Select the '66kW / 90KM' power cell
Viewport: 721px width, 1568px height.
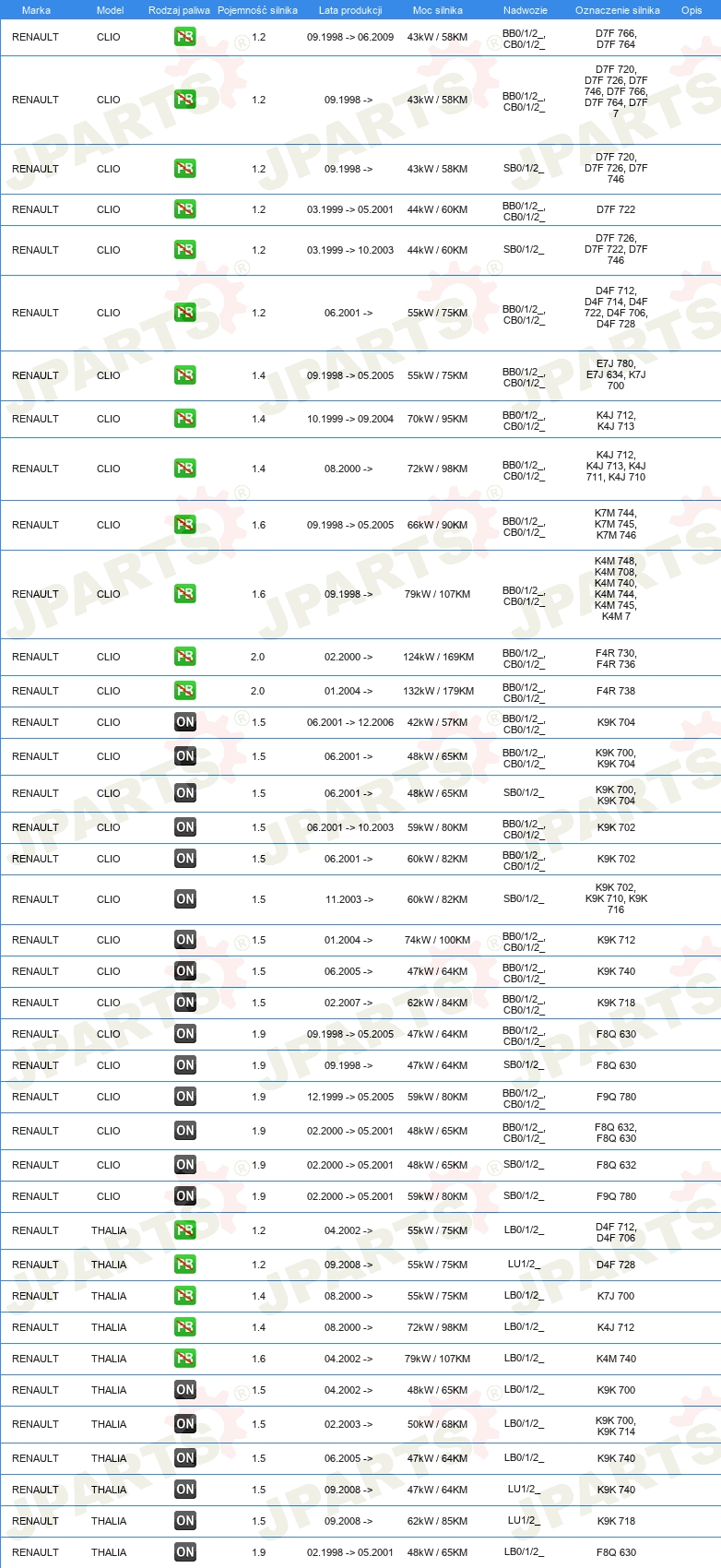(x=438, y=525)
